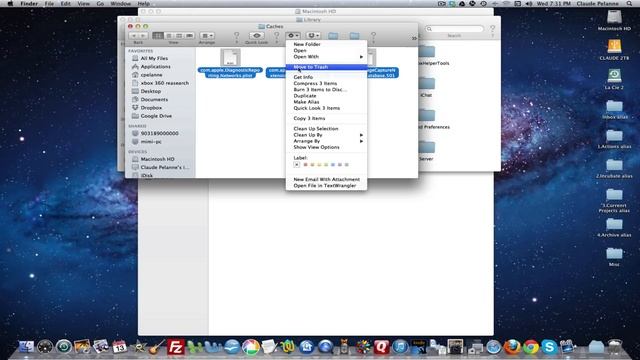
Task: Select Show View Options
Action: click(326, 147)
